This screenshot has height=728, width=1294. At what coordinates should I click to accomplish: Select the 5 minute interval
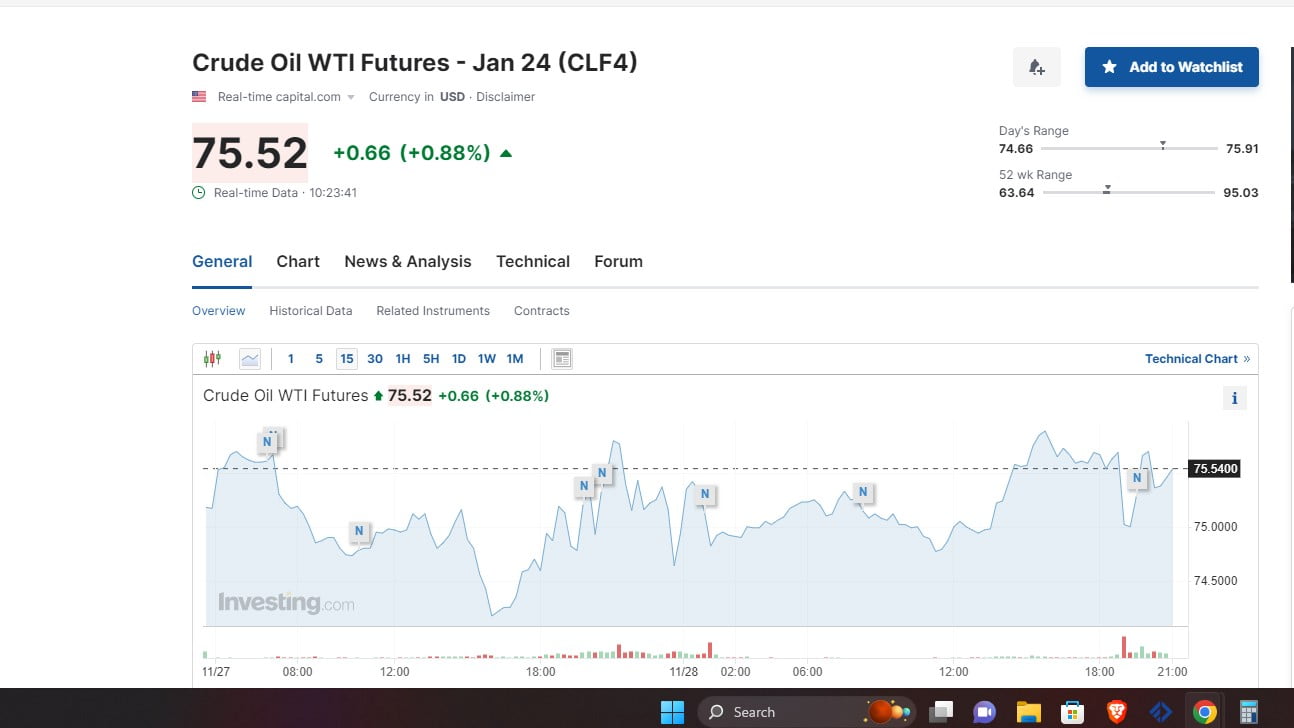click(319, 358)
